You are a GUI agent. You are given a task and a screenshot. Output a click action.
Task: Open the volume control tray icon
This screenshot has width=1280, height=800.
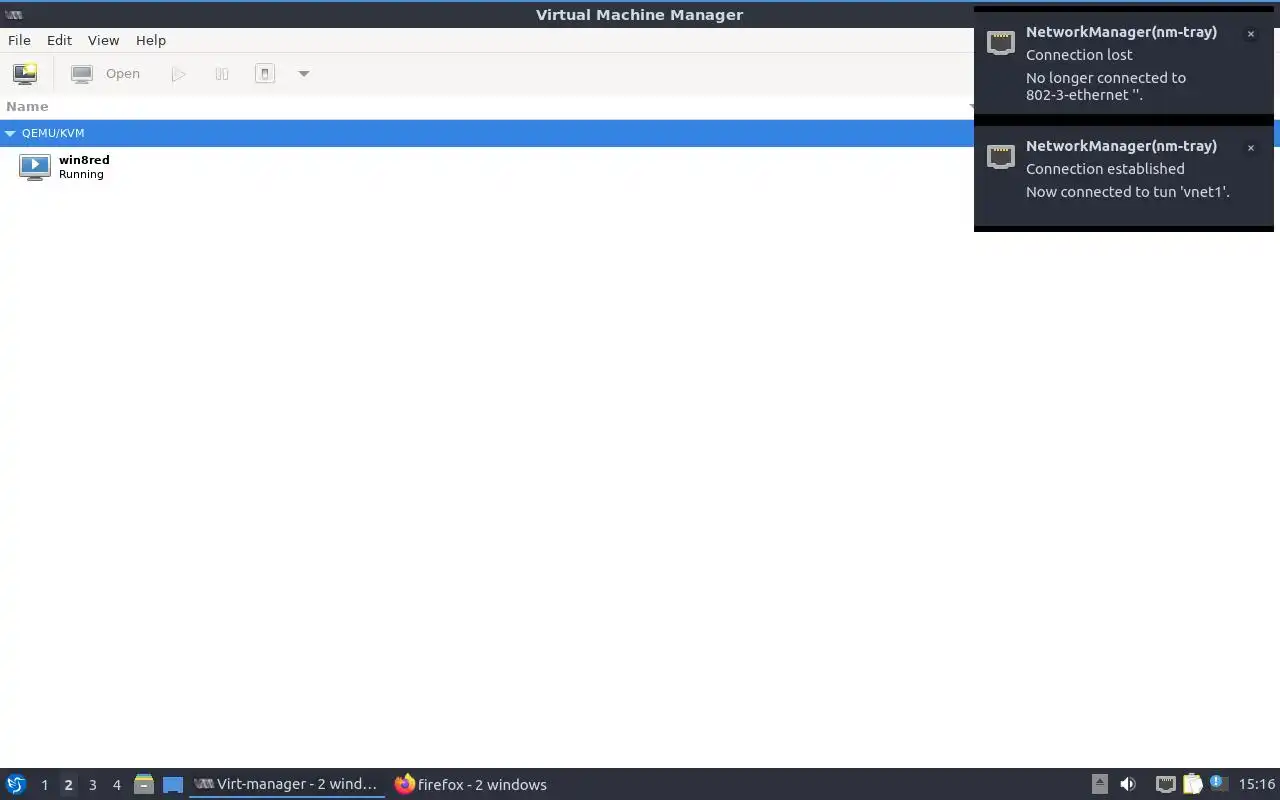pyautogui.click(x=1128, y=784)
